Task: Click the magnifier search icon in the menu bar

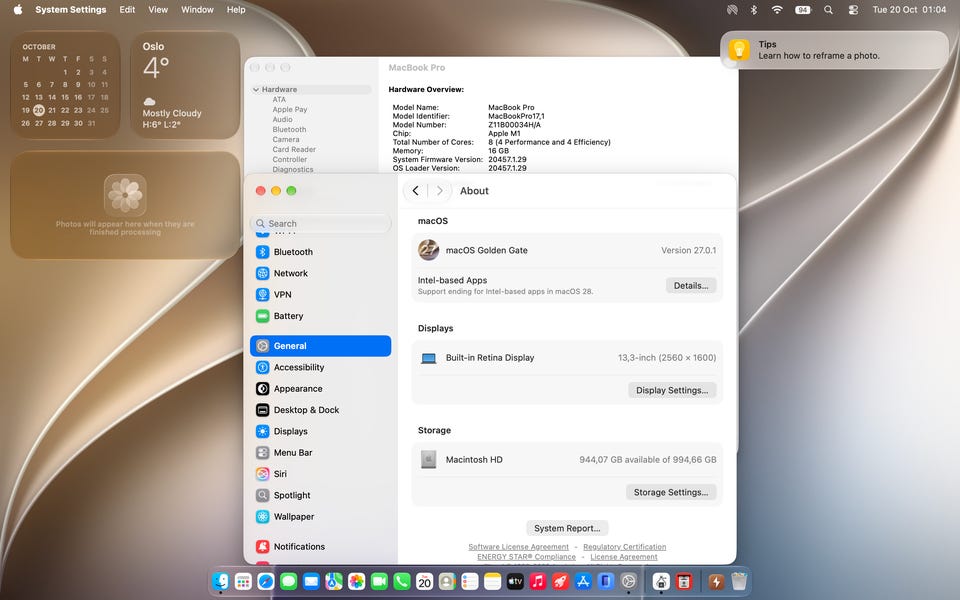Action: pyautogui.click(x=828, y=10)
